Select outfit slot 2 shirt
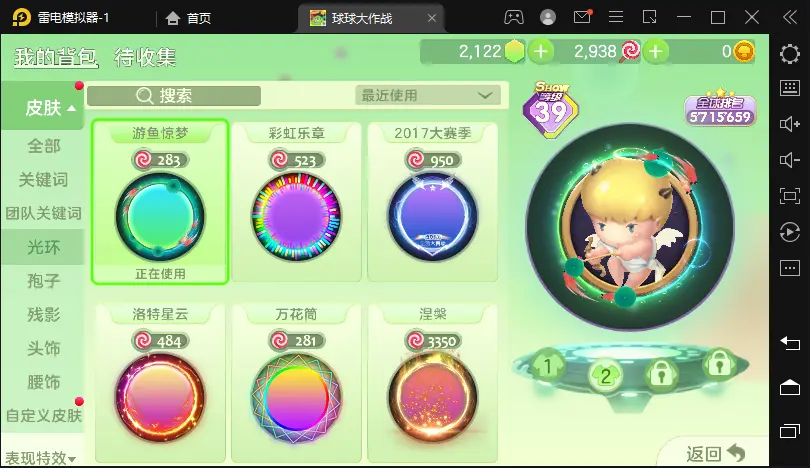 [605, 376]
